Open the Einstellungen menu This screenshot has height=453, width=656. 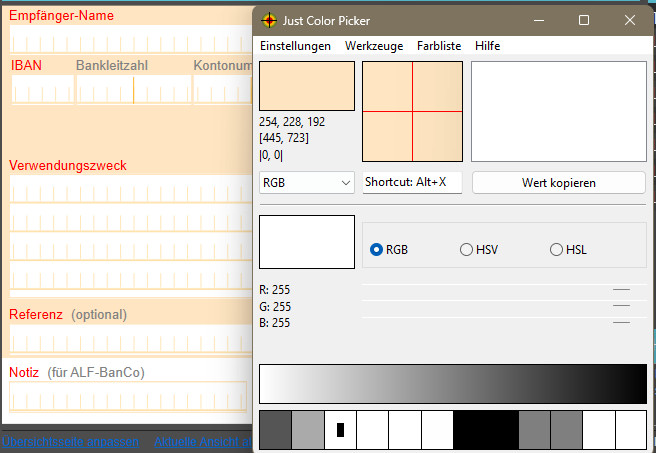coord(295,46)
